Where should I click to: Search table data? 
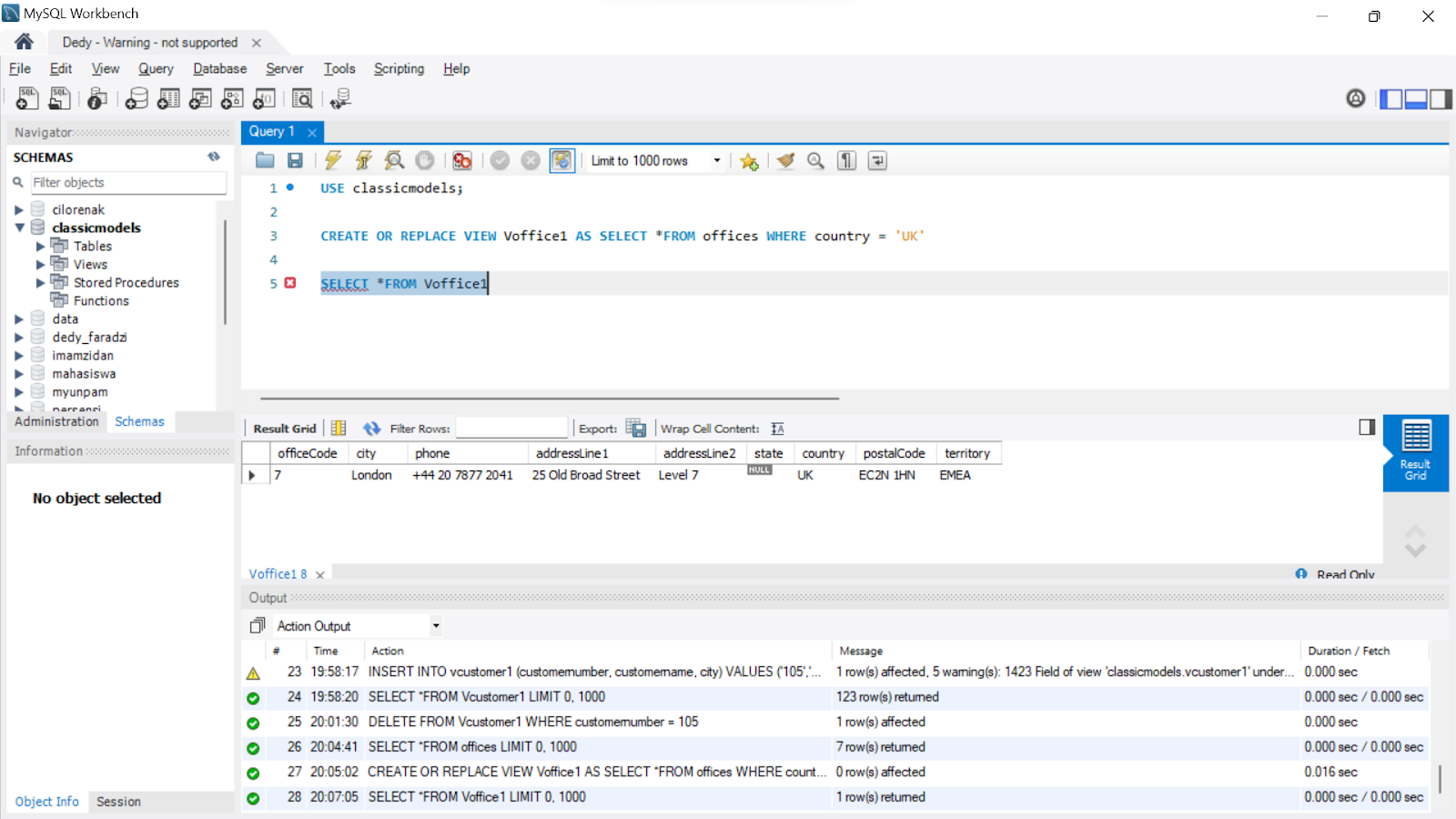click(x=302, y=98)
